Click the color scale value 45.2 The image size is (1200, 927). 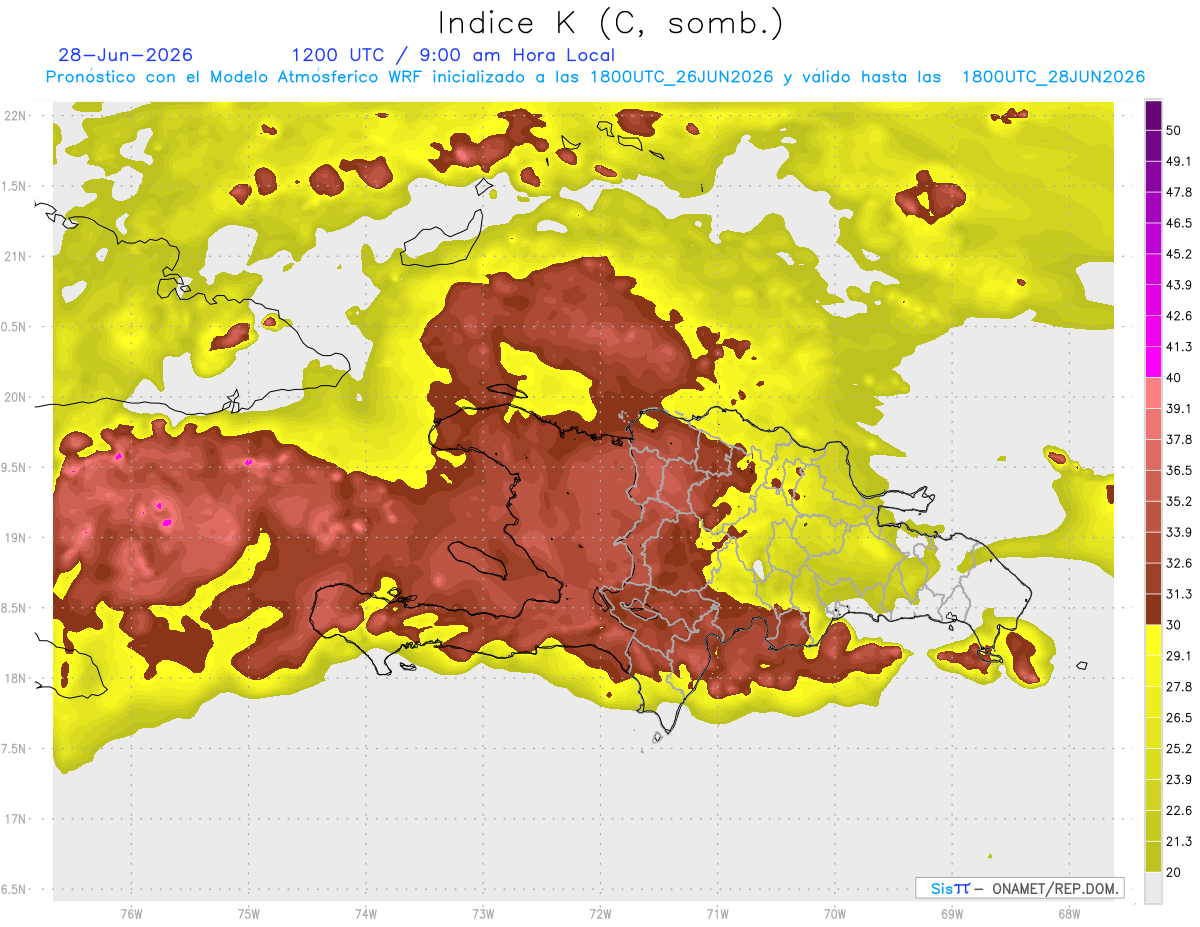(1179, 254)
